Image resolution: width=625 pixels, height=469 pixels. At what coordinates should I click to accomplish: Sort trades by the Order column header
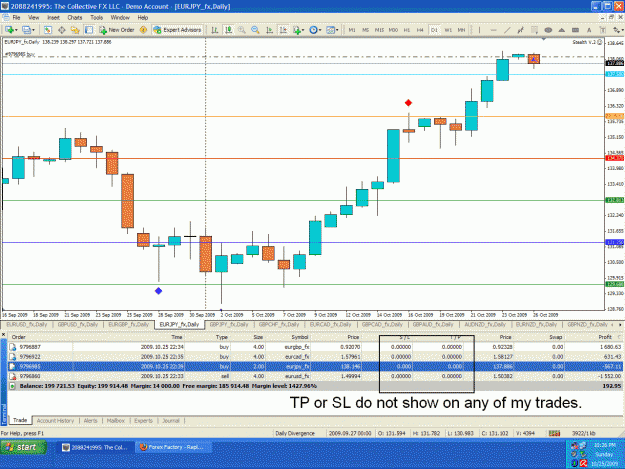coord(19,337)
